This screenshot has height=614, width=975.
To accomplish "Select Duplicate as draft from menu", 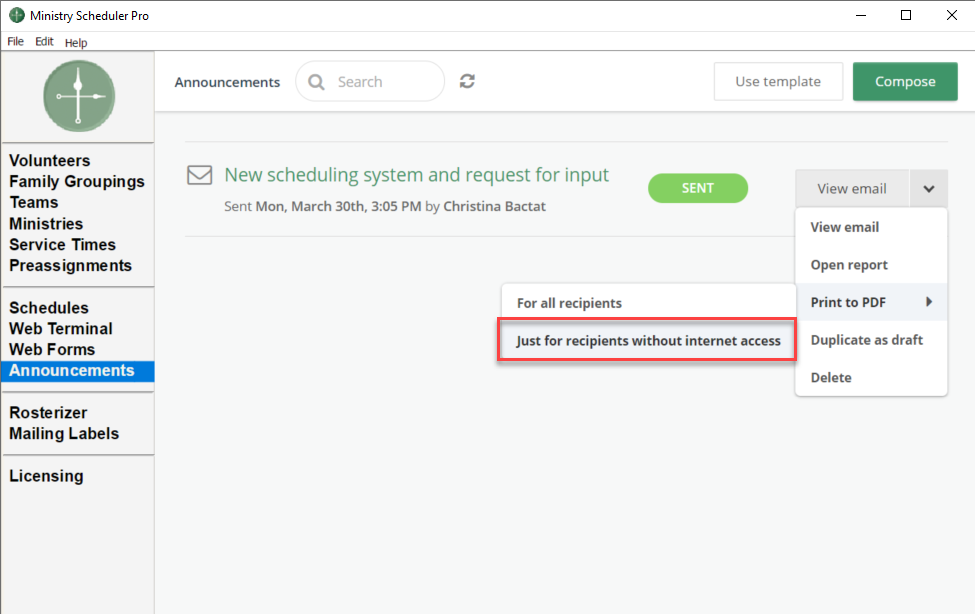I will coord(866,340).
